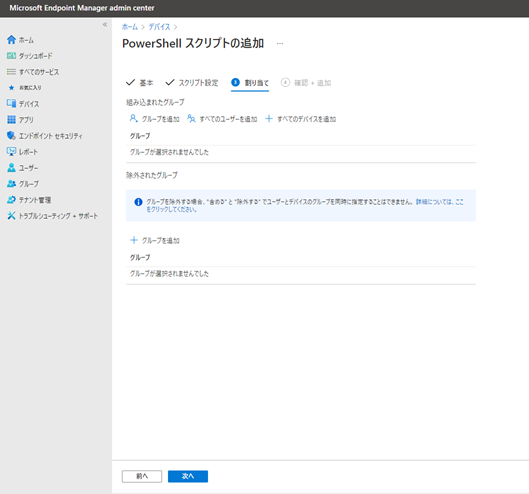529x494 pixels.
Task: Click PowerShell スクリプトの追加 heading
Action: [x=193, y=43]
